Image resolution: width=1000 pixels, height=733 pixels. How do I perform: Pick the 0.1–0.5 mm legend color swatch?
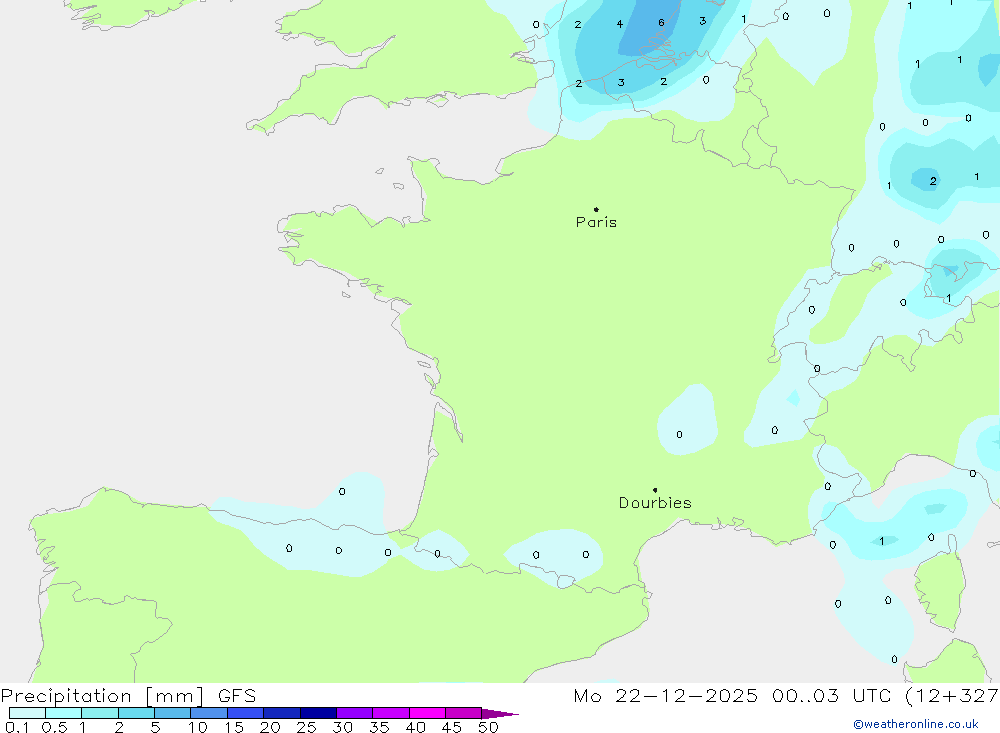(x=27, y=713)
